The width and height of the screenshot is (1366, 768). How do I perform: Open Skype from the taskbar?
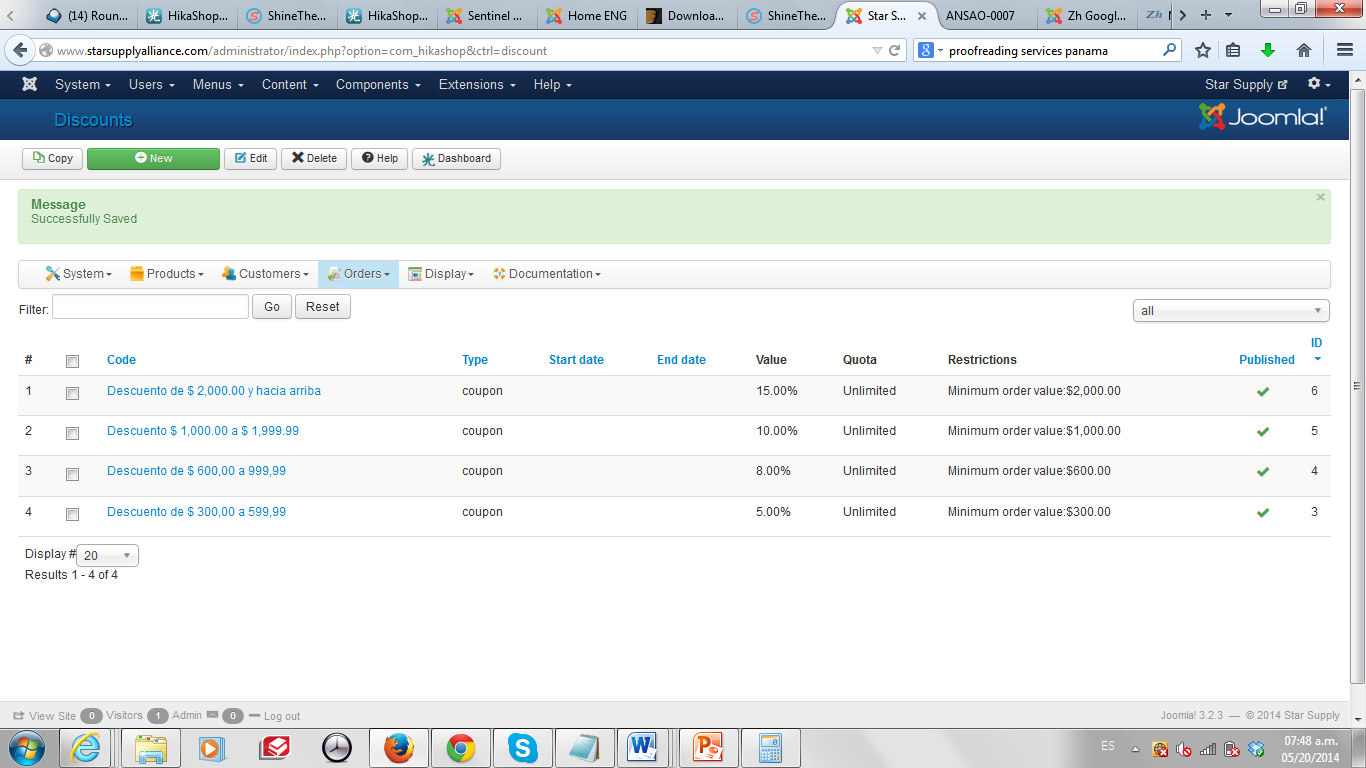522,747
